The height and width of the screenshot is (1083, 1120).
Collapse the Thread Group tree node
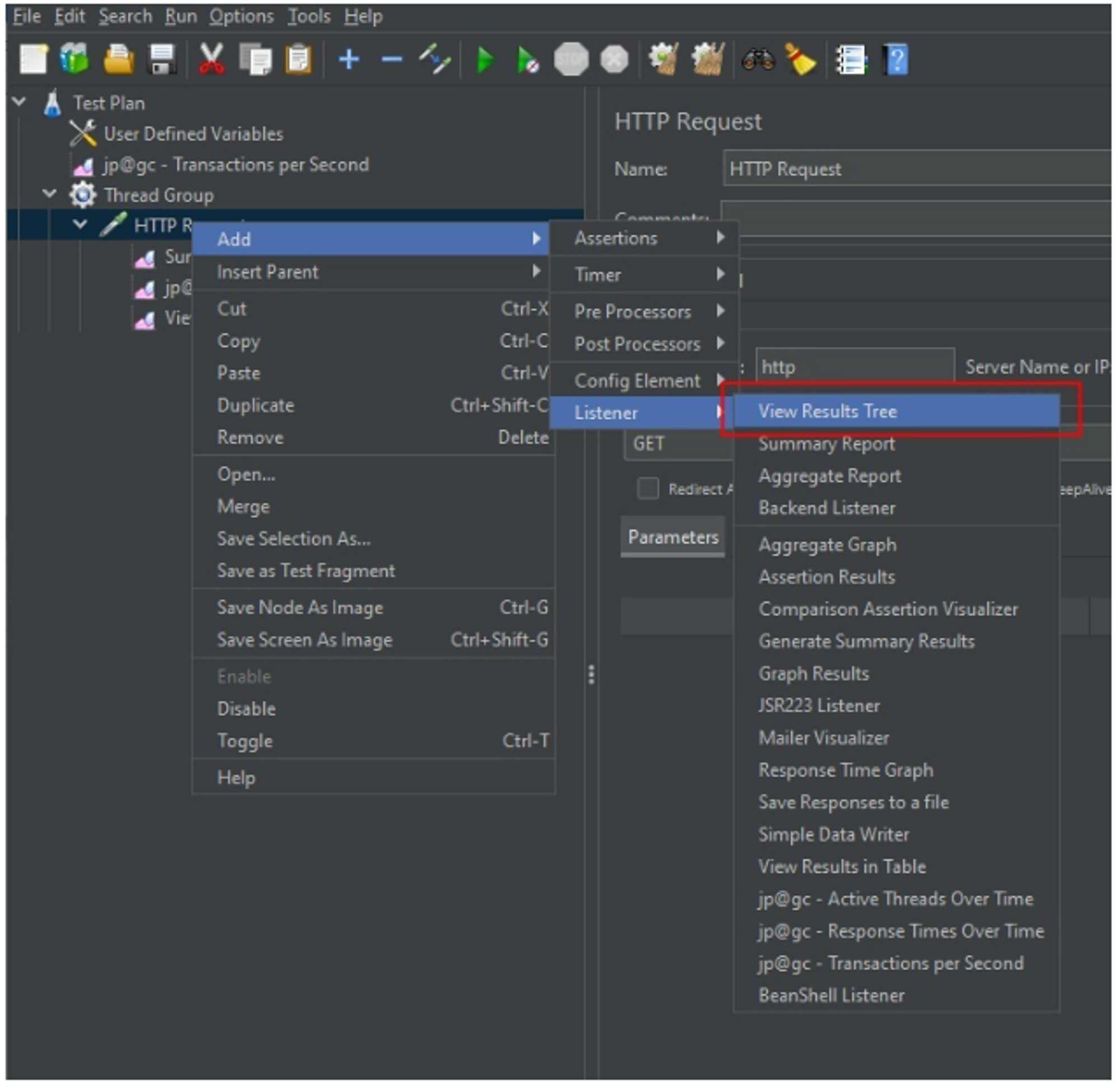(50, 194)
